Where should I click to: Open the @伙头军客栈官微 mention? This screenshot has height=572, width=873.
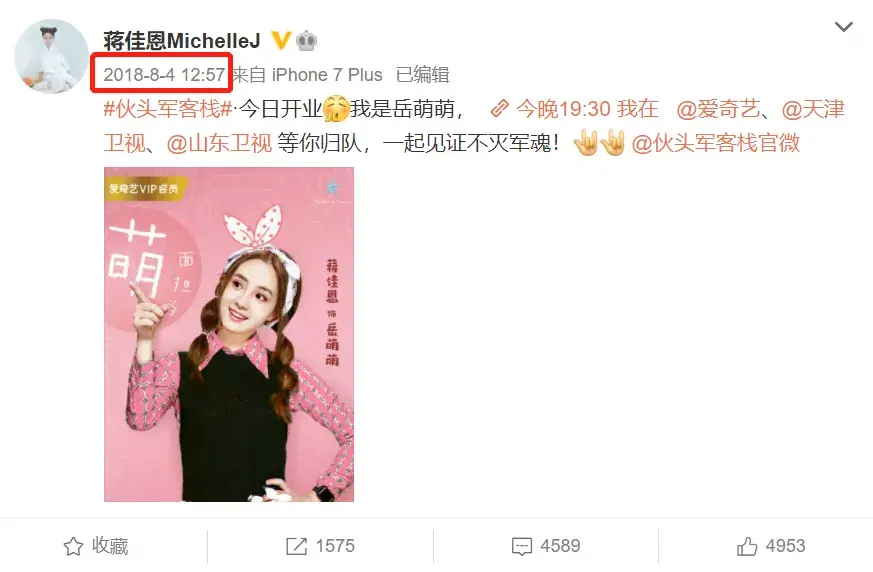[x=716, y=143]
